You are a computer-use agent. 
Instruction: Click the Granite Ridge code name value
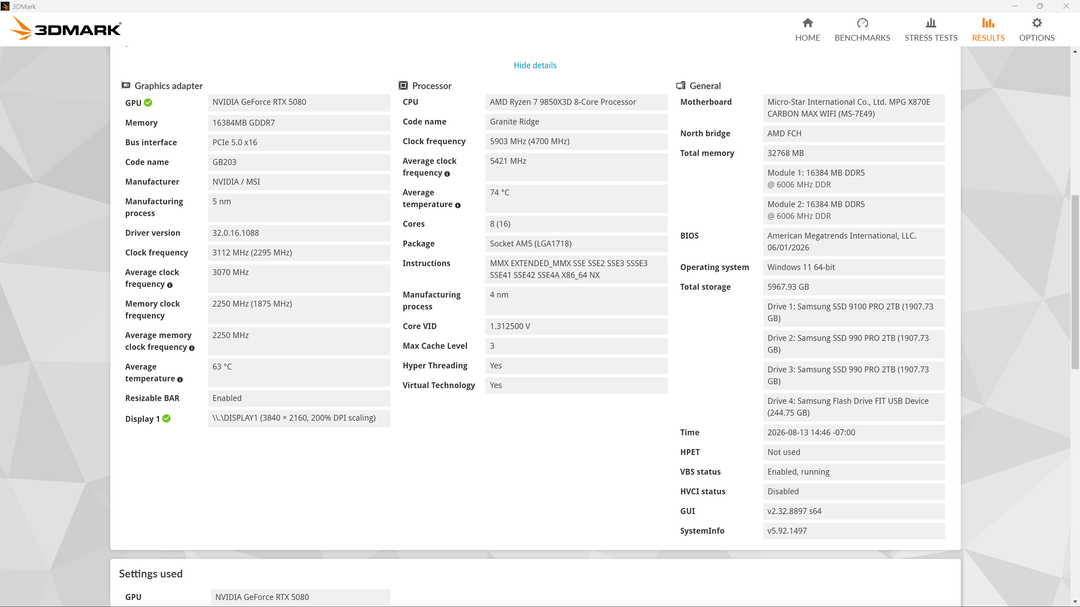[x=577, y=122]
